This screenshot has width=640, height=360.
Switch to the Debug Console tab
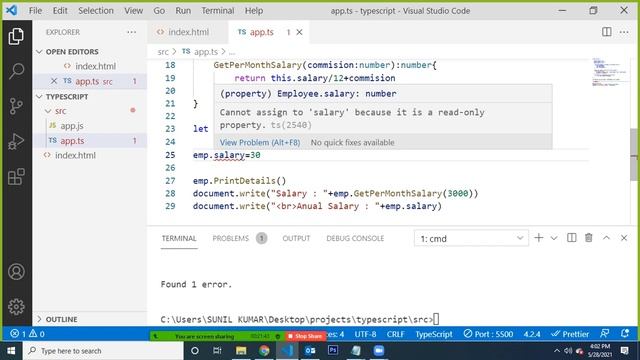(x=355, y=238)
